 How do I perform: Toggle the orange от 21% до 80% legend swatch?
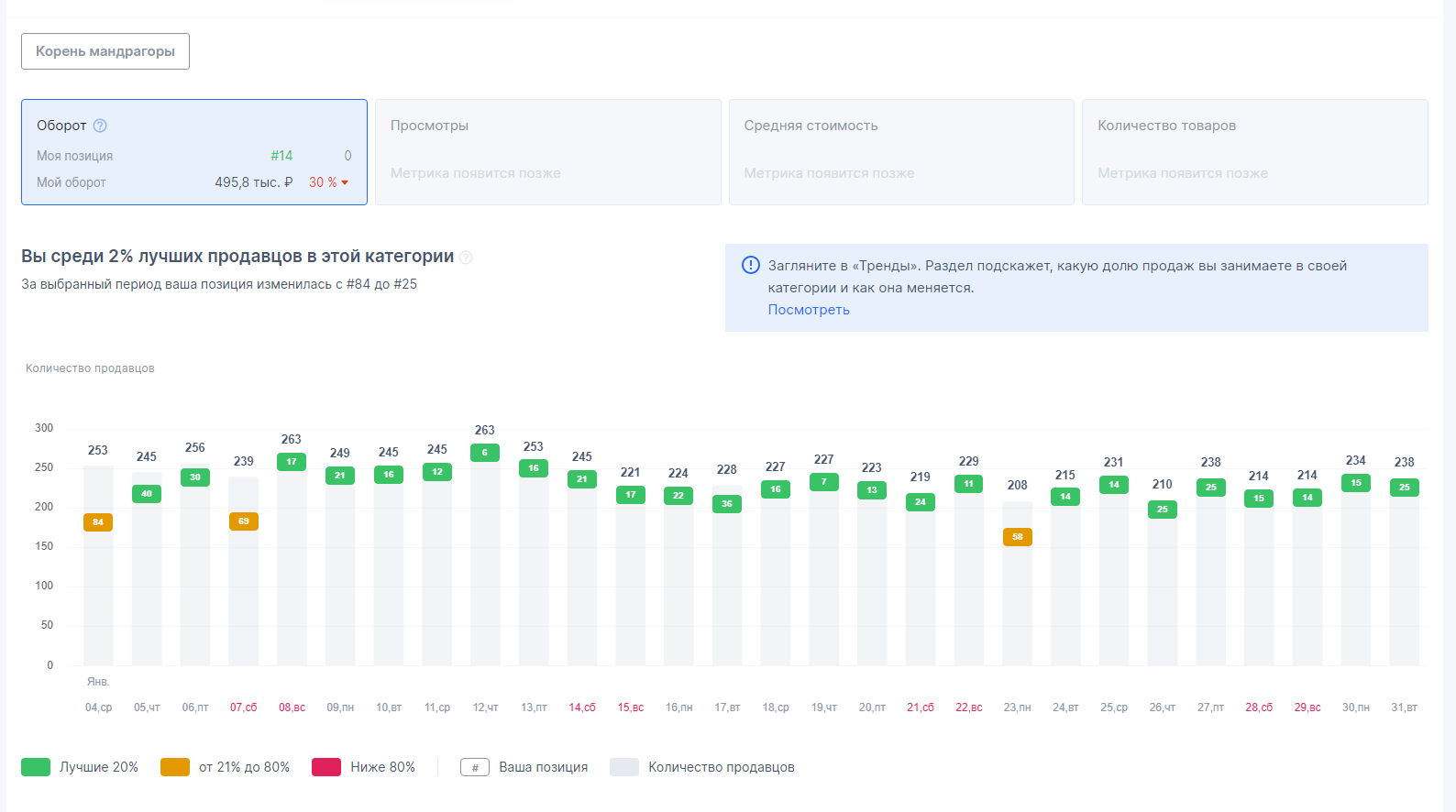tap(175, 767)
